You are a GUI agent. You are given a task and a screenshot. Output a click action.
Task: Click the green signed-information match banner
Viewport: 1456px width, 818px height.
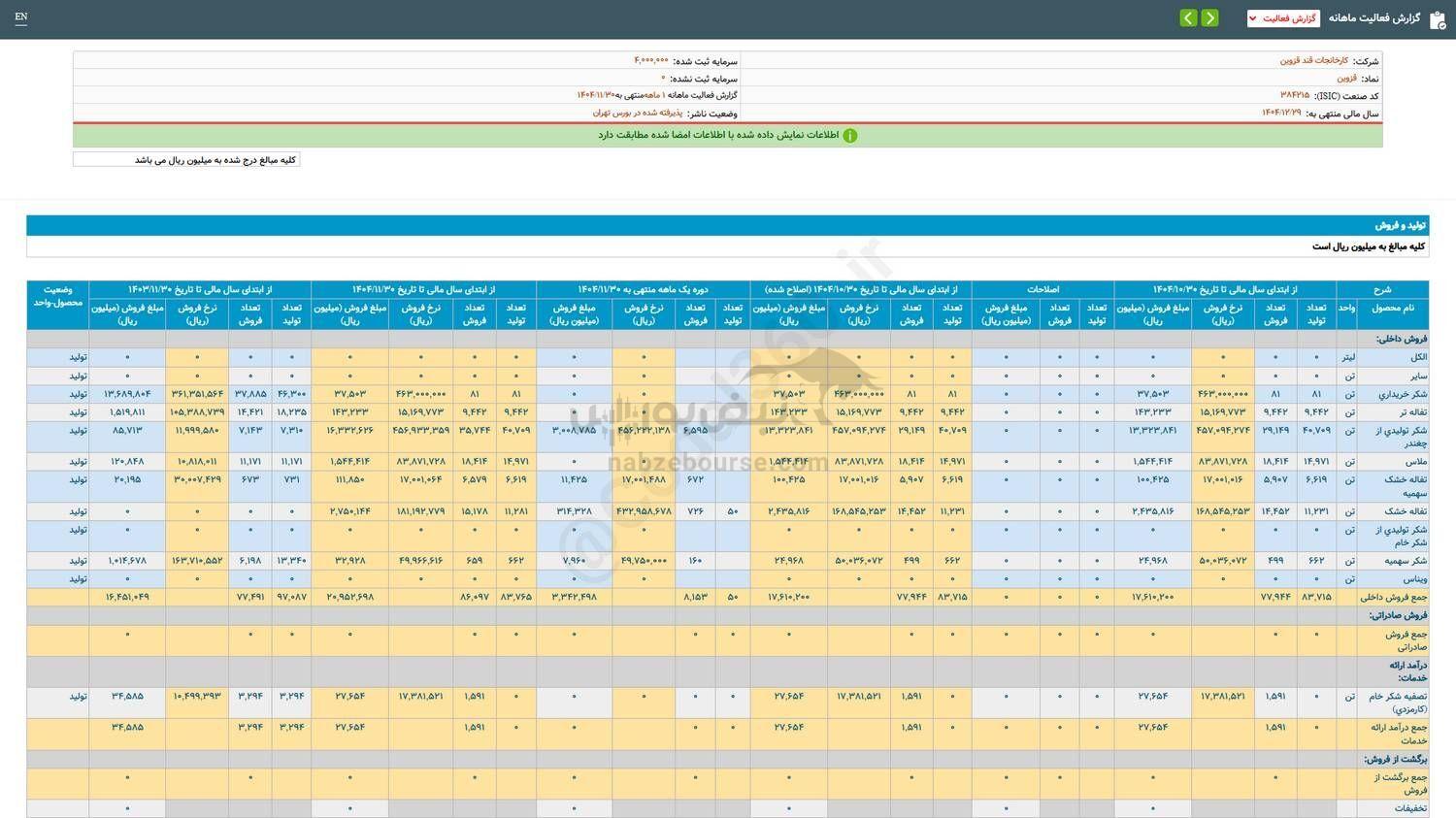728,136
